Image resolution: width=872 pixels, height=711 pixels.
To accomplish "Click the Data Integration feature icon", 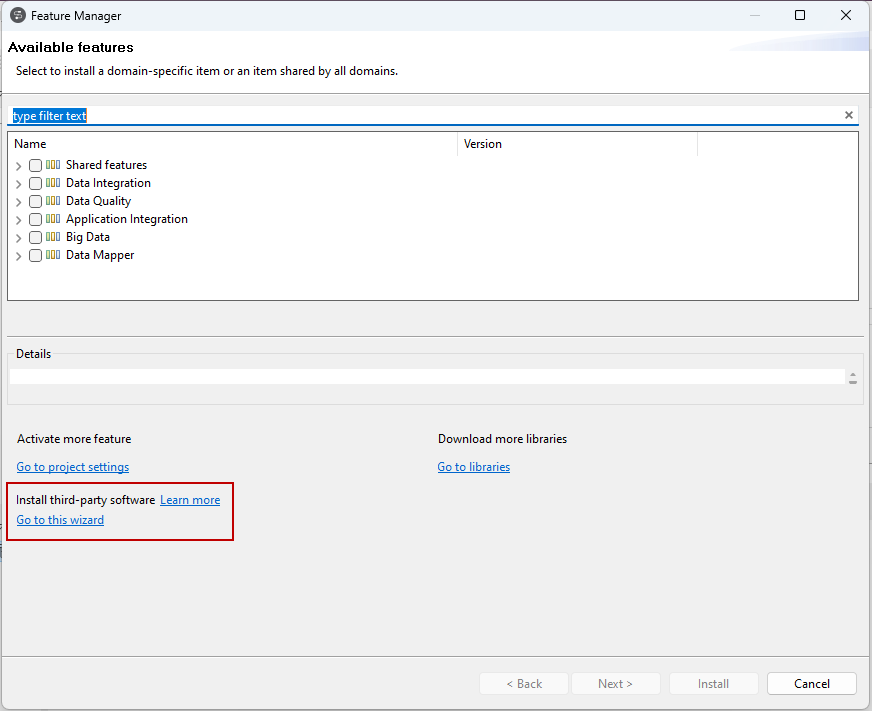I will tap(51, 183).
